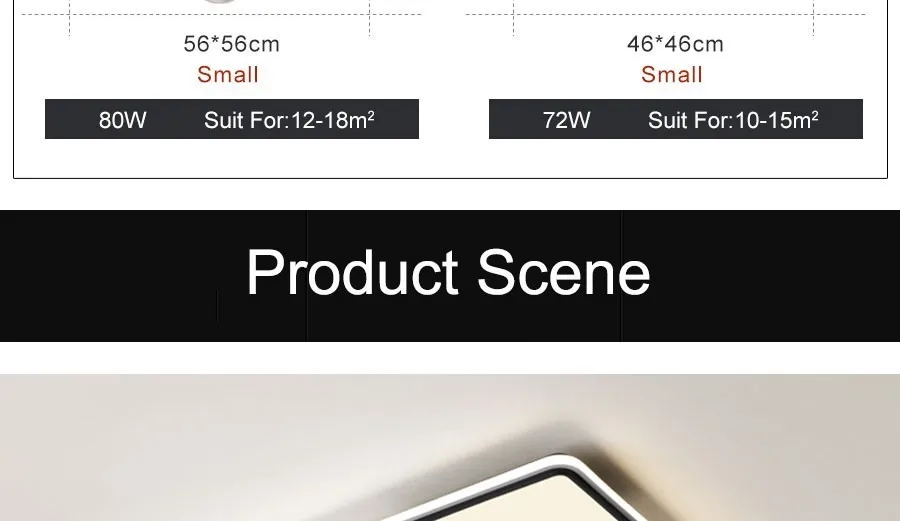Open the ceiling lamp scene photo

(450, 448)
